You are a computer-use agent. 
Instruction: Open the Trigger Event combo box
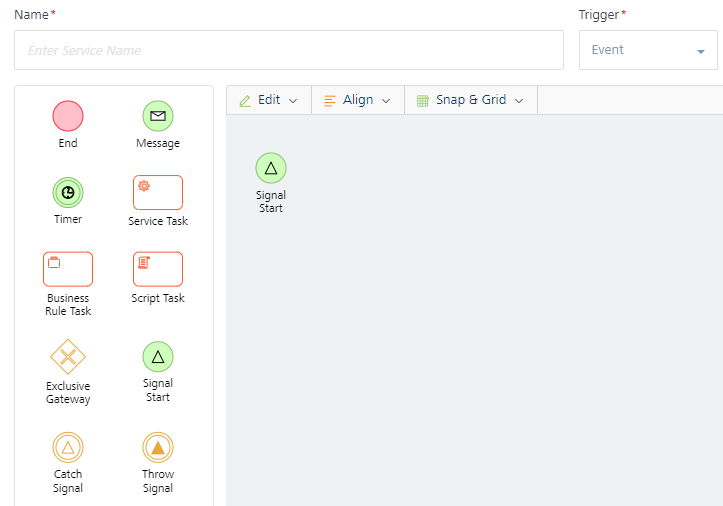point(648,50)
